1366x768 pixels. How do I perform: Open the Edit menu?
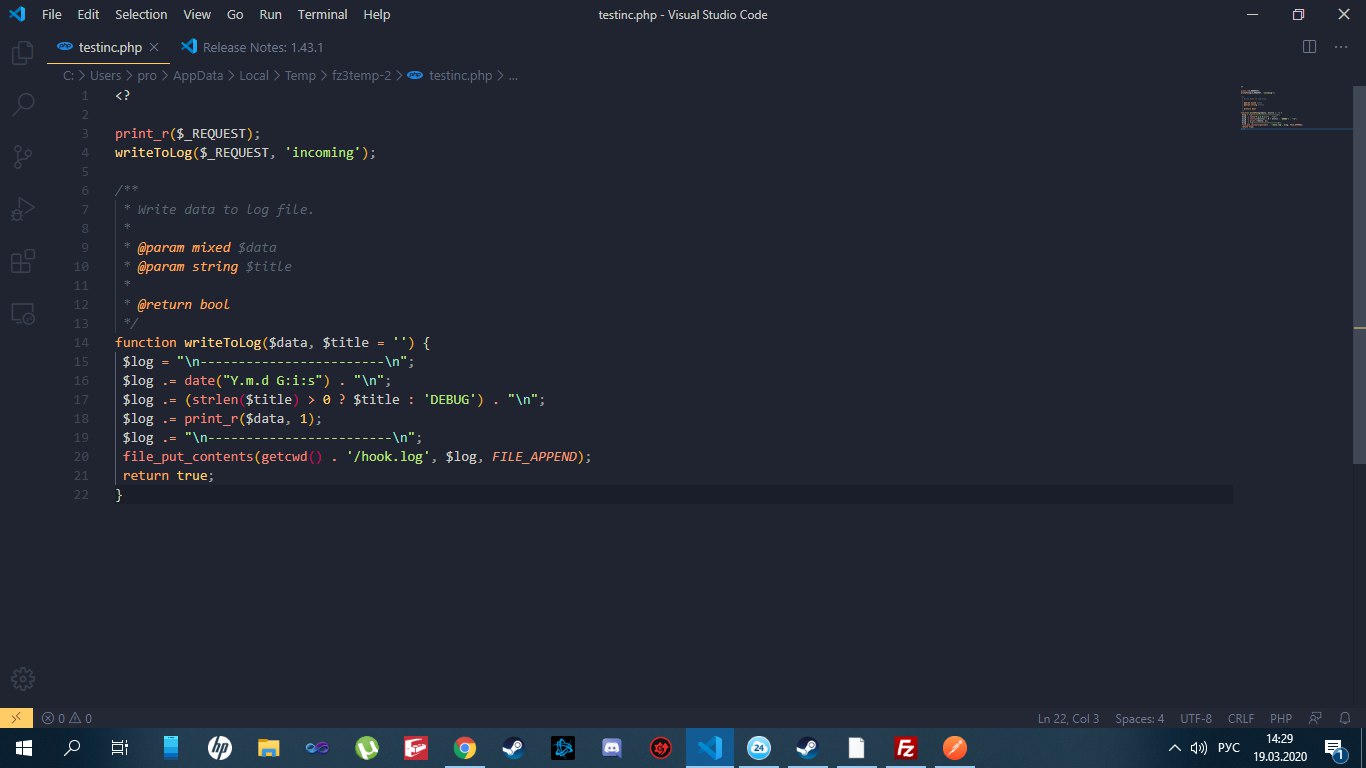coord(88,15)
